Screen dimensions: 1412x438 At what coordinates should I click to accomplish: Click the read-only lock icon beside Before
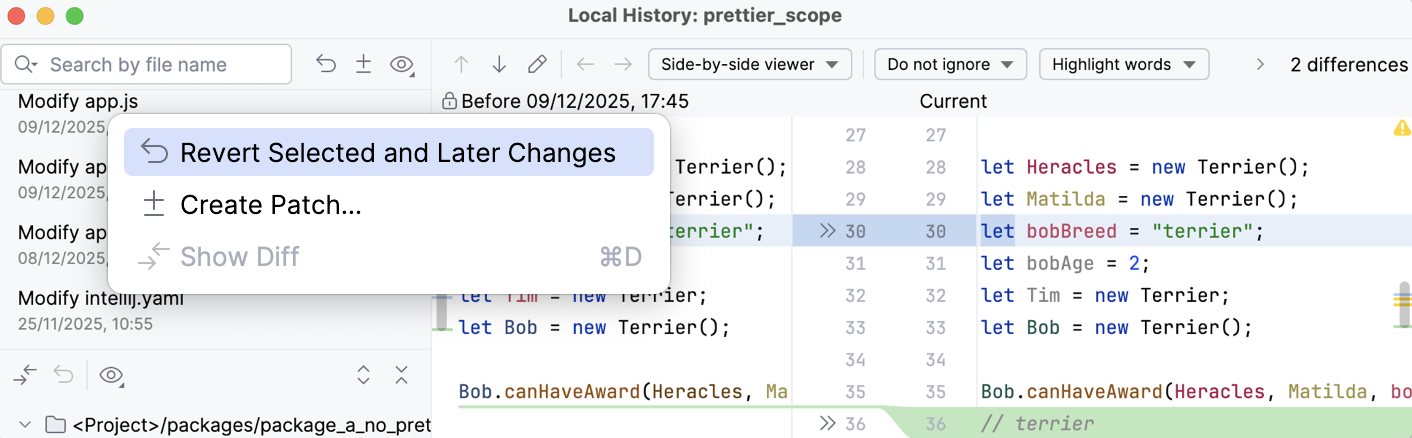pyautogui.click(x=449, y=101)
